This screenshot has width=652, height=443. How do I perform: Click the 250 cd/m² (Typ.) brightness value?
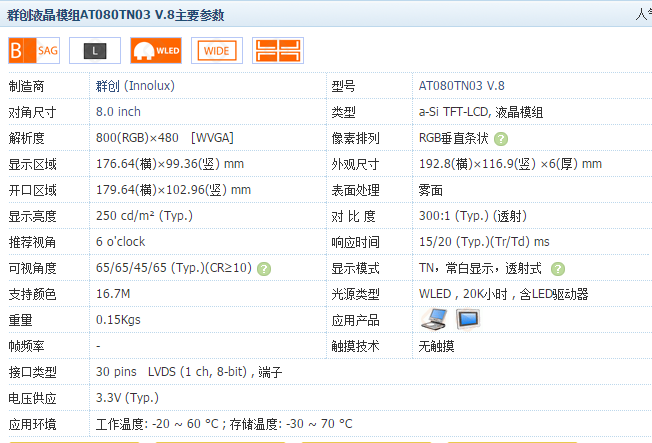pyautogui.click(x=144, y=216)
